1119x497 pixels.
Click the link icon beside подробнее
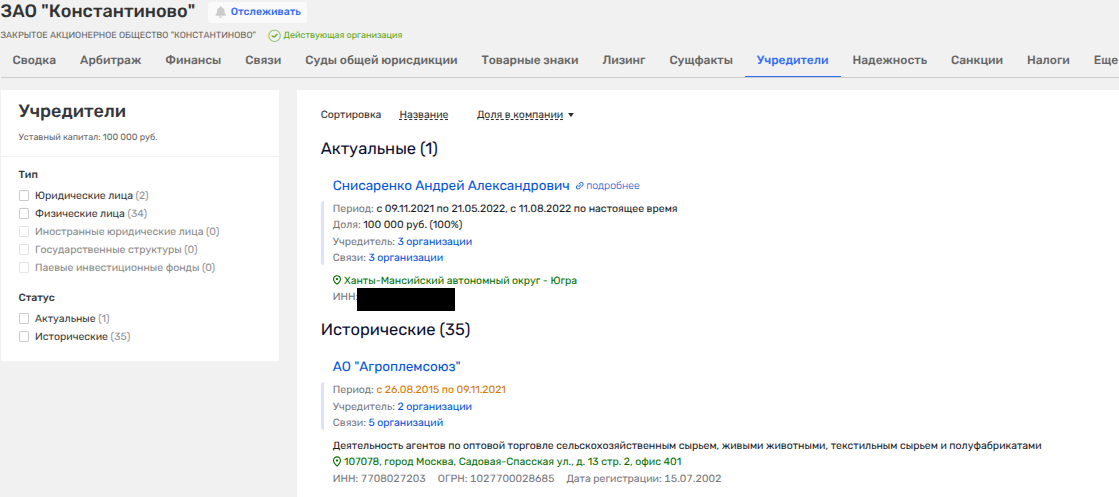tap(580, 186)
